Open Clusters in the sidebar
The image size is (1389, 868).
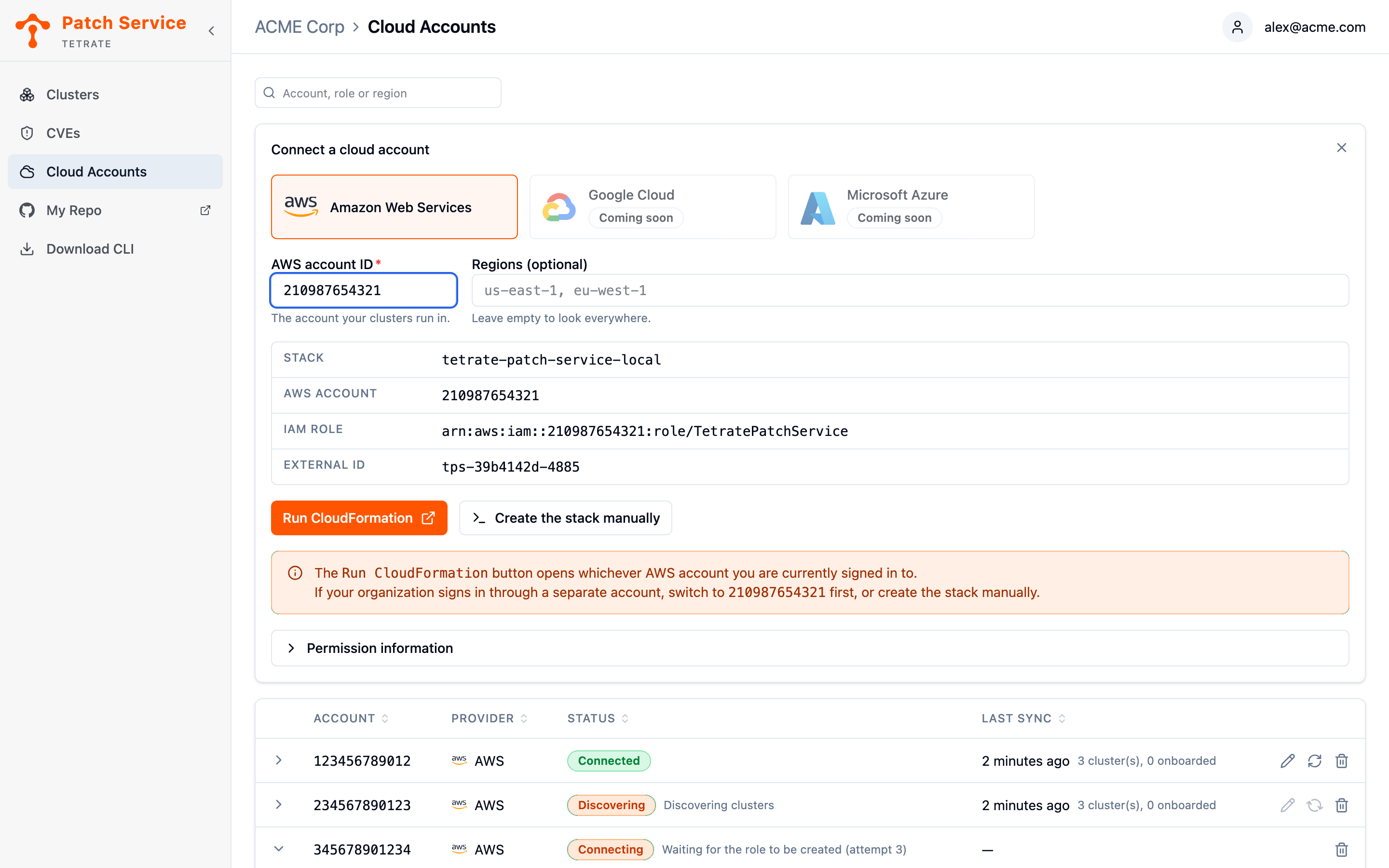coord(115,94)
